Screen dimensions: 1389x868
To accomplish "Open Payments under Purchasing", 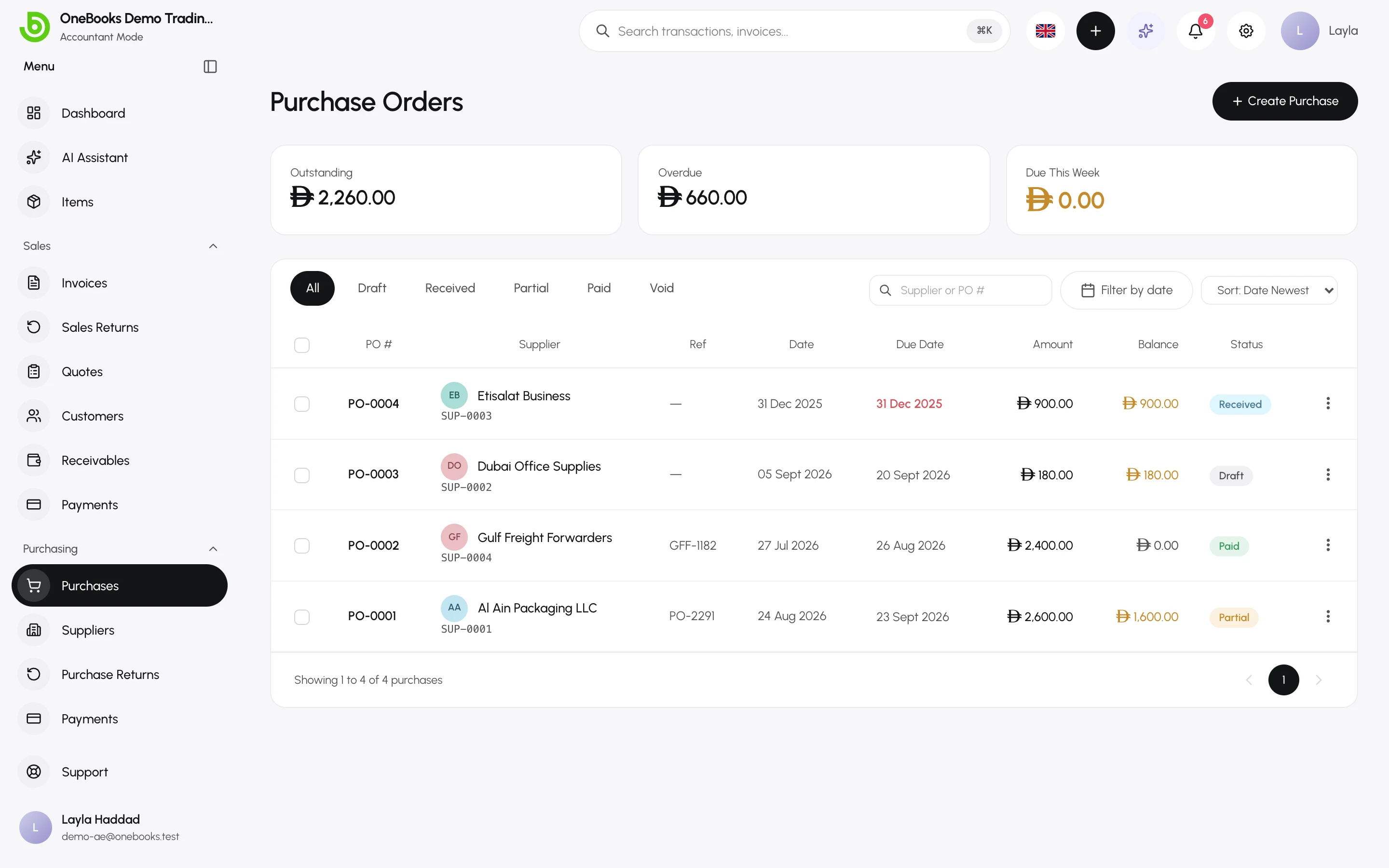I will (x=120, y=719).
